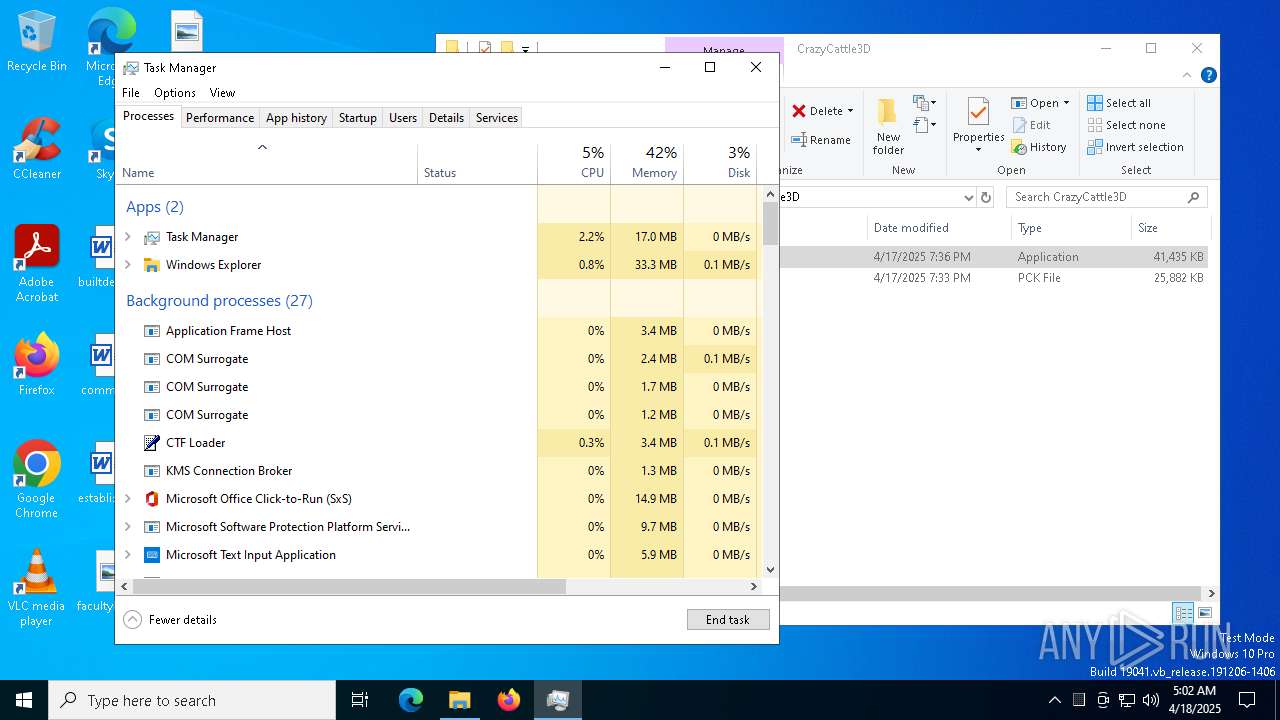Viewport: 1280px width, 720px height.
Task: Open the File menu in Task Manager
Action: (x=131, y=93)
